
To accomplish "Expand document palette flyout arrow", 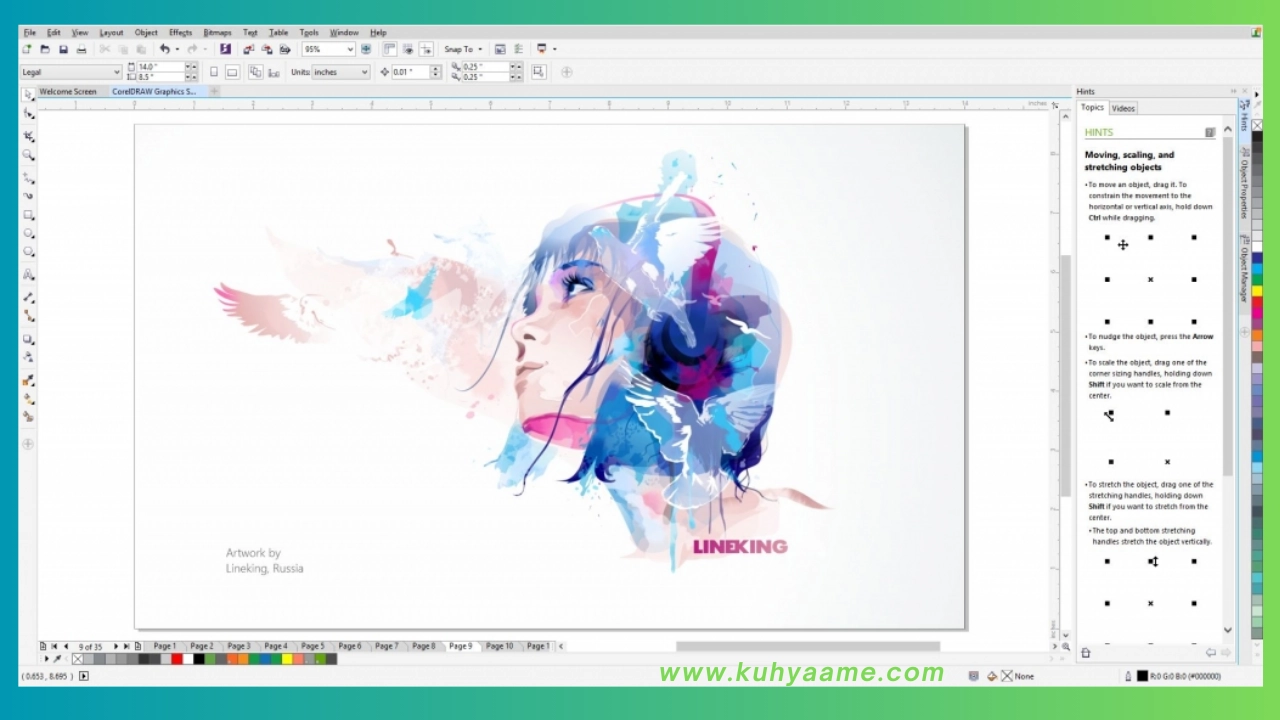I will (x=46, y=659).
